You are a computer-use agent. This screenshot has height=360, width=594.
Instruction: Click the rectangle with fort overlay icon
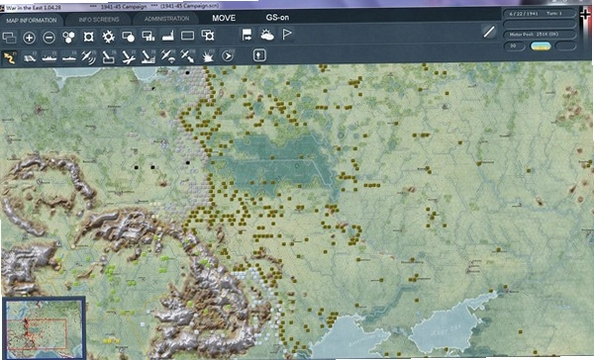tap(208, 35)
